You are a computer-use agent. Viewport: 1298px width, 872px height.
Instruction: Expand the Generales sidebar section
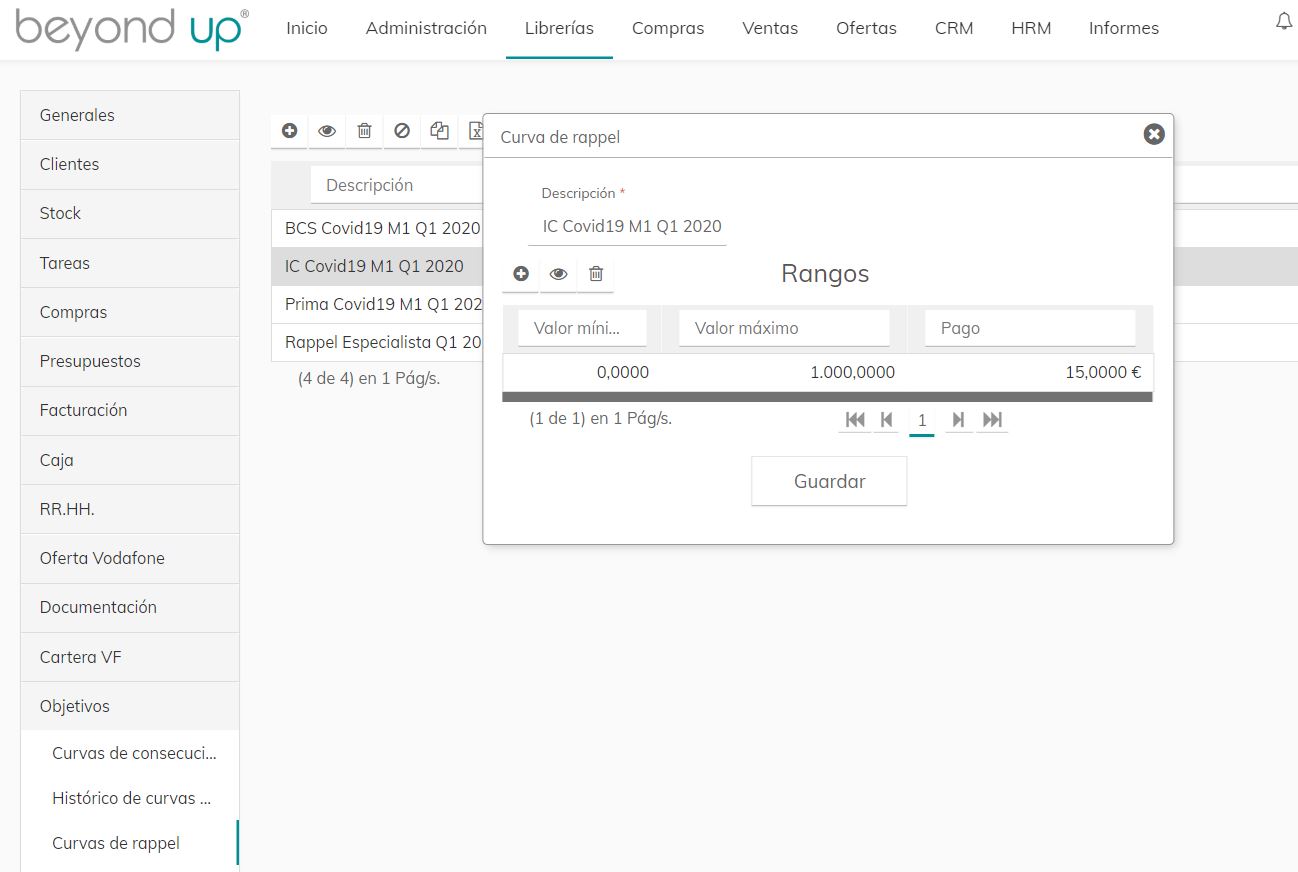(130, 115)
